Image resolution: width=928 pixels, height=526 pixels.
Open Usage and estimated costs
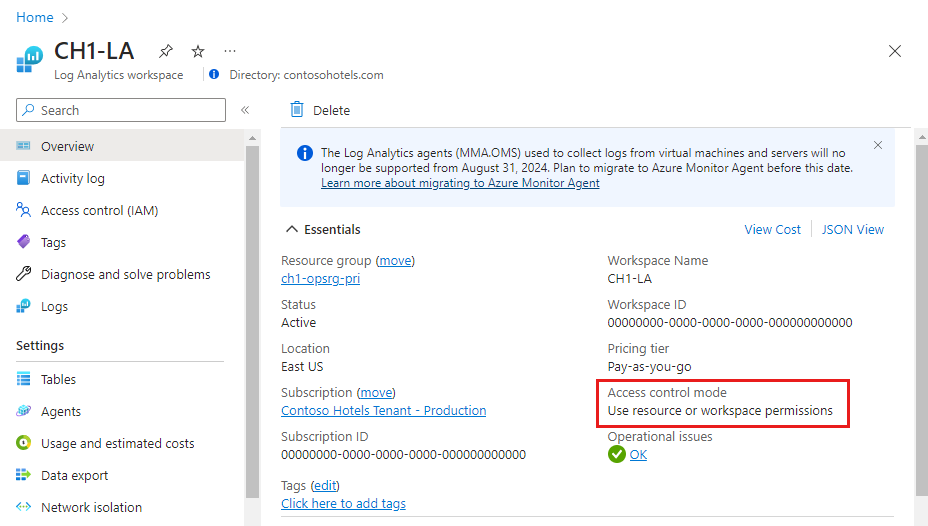pos(117,443)
